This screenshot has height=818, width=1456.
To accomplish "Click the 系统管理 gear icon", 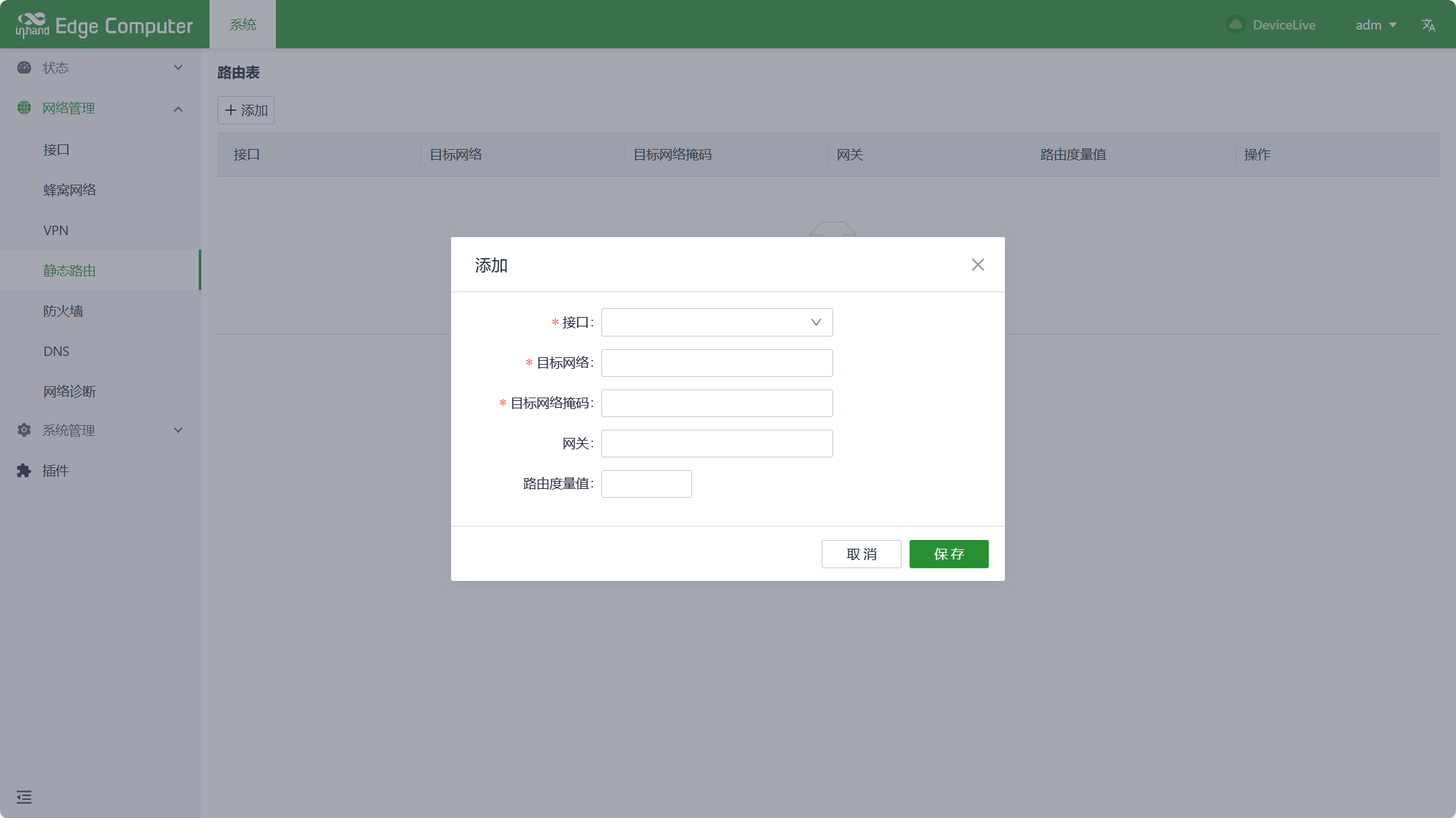I will pyautogui.click(x=24, y=430).
